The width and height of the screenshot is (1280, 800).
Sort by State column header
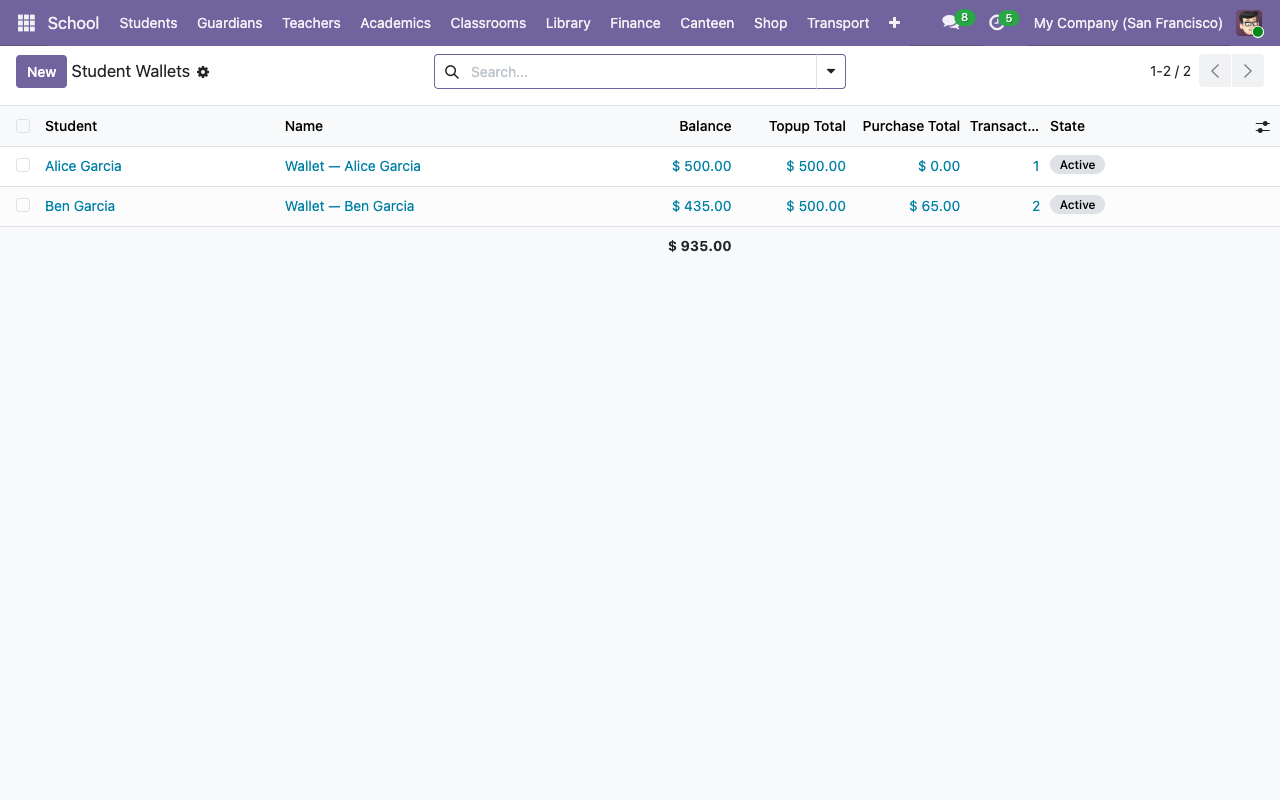1067,126
